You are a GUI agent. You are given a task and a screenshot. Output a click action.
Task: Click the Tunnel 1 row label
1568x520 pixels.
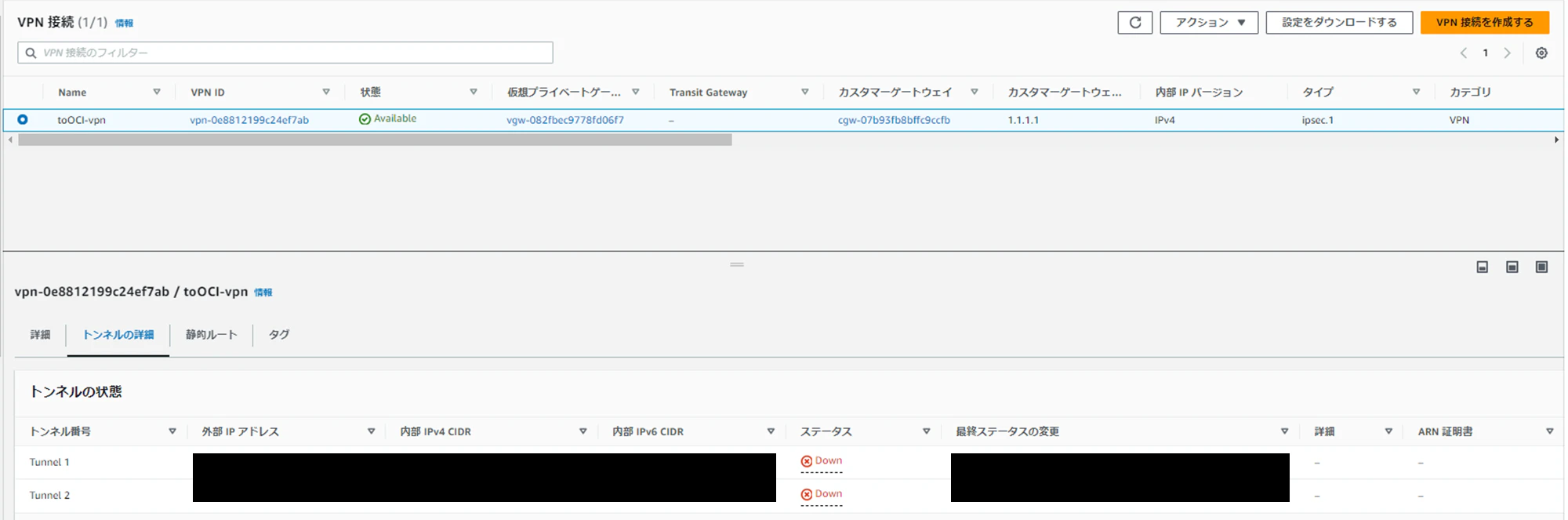tap(49, 462)
